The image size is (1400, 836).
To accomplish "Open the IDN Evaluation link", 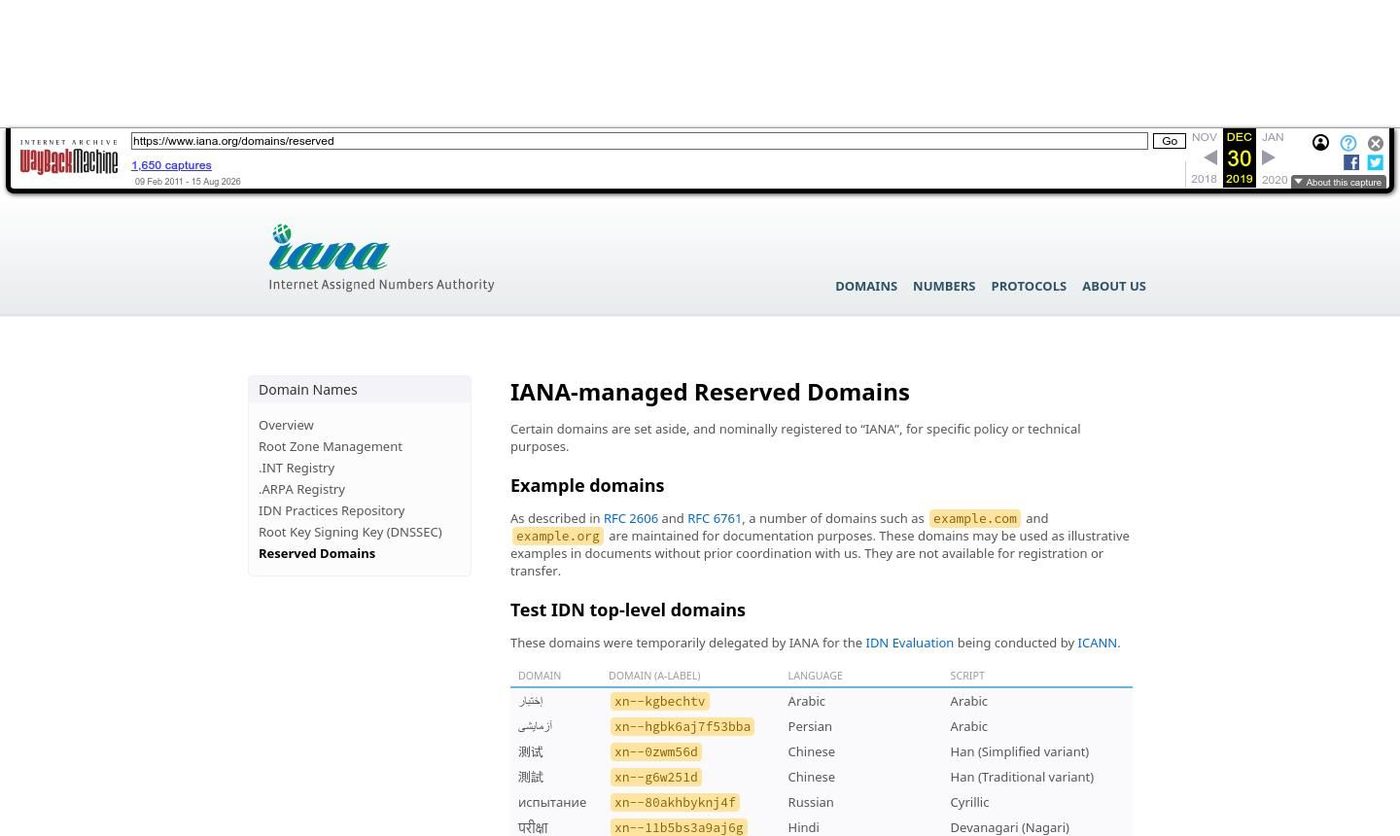I will coord(909,643).
